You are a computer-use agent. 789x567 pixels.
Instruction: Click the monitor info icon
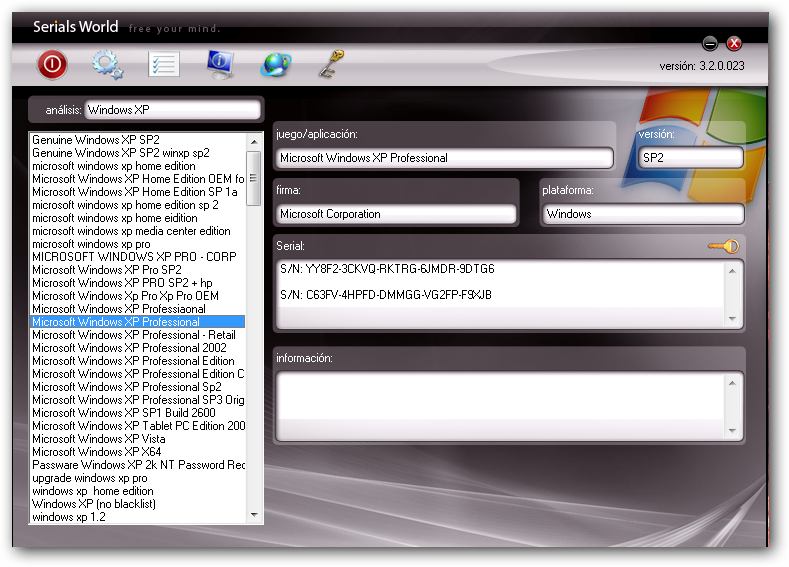pos(219,64)
